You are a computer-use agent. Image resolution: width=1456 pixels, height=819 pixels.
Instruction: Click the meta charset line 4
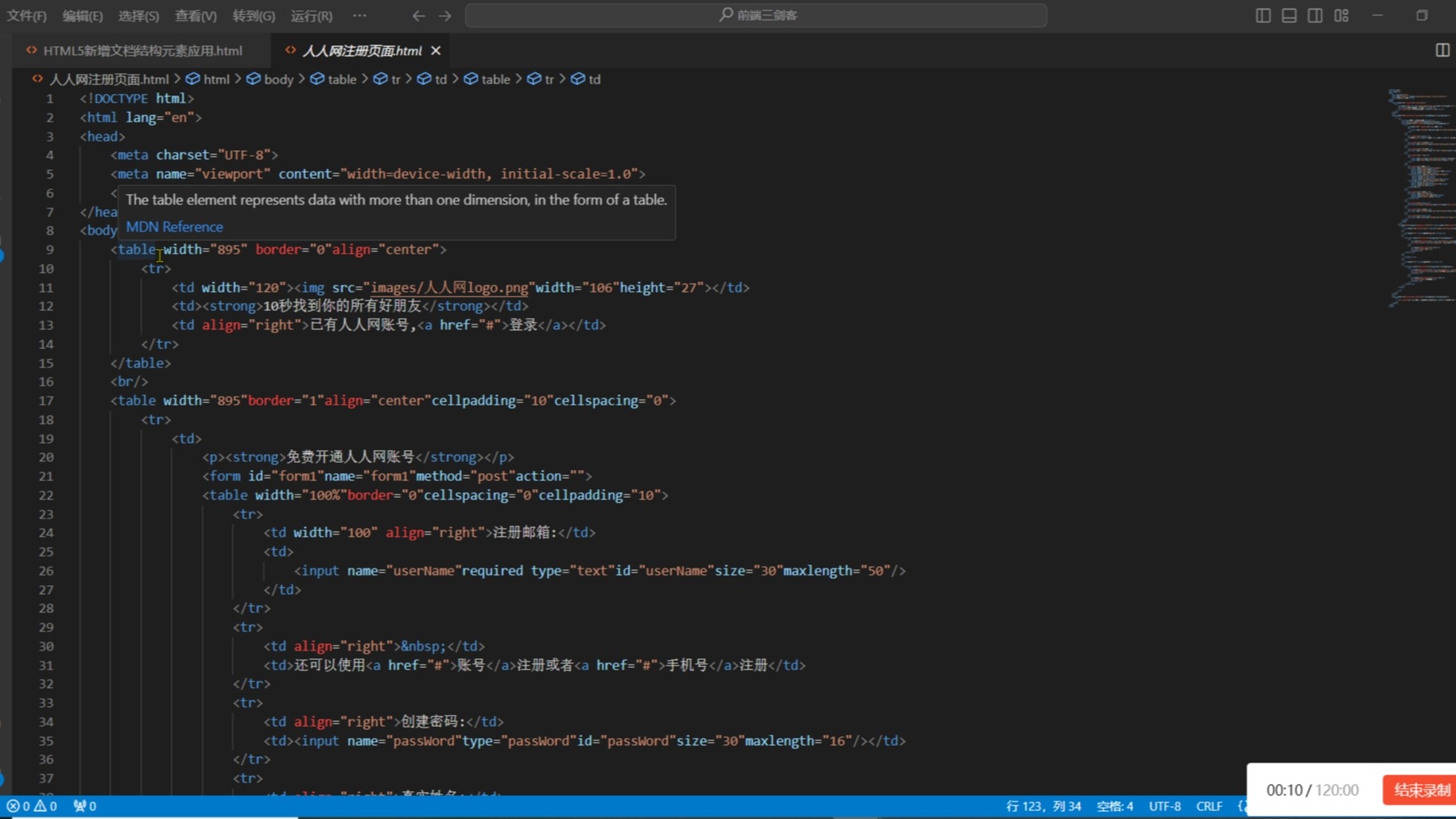click(194, 154)
